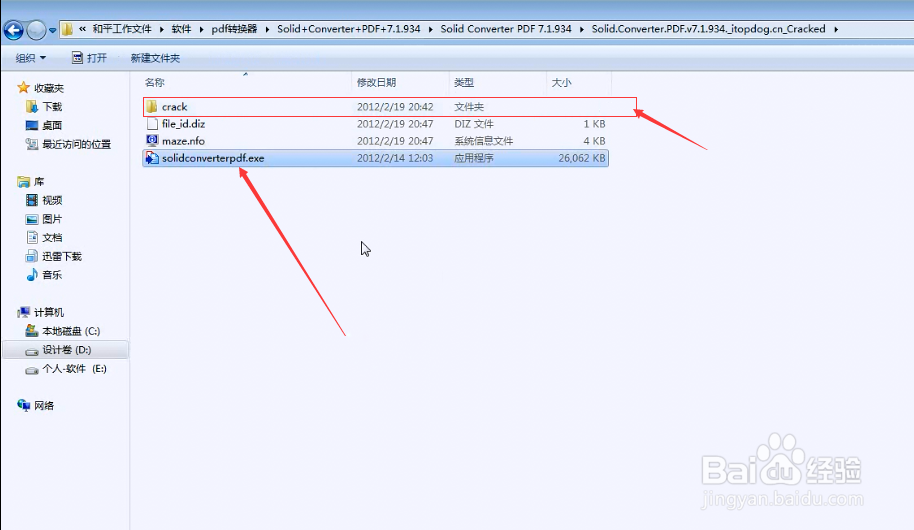Select pdf转换器 breadcrumb in address bar

[234, 29]
